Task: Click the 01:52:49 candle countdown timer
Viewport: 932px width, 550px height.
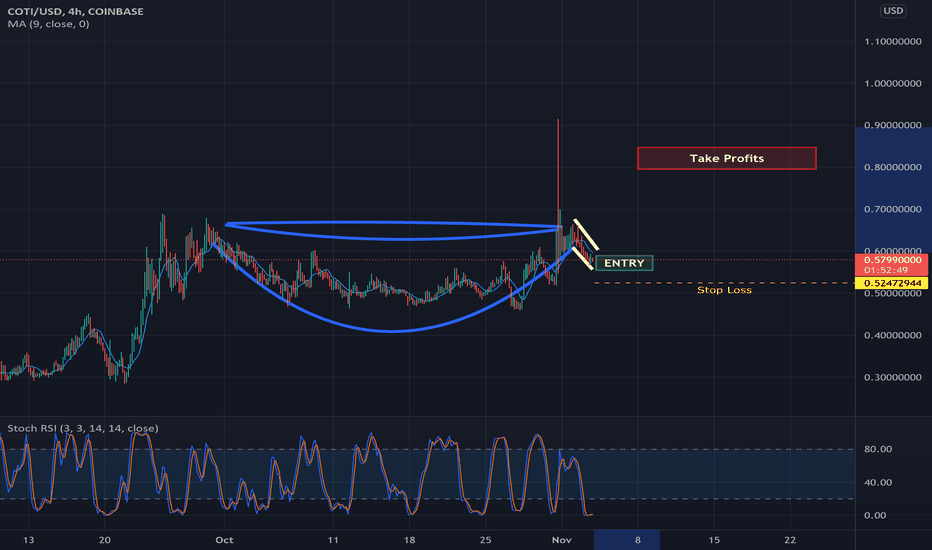Action: 886,271
